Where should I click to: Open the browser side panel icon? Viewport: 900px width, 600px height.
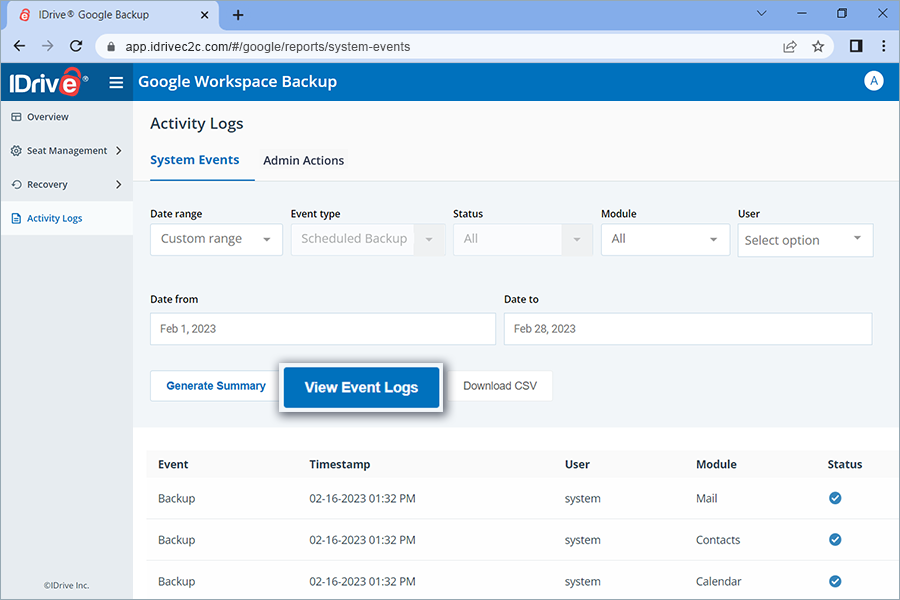click(856, 46)
